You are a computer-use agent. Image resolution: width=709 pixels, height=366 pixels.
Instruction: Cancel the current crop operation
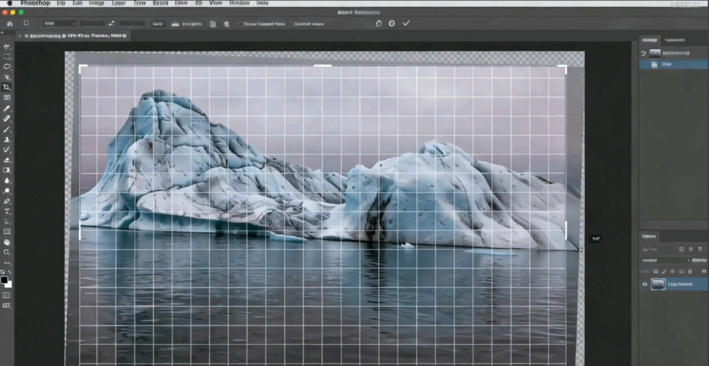pyautogui.click(x=392, y=24)
